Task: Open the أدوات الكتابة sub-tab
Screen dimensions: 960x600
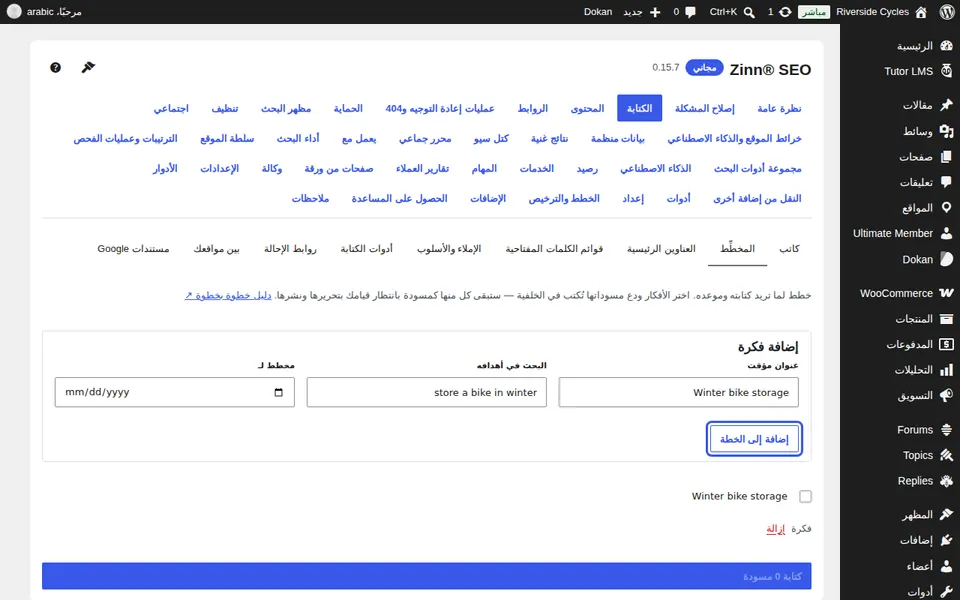Action: tap(366, 249)
